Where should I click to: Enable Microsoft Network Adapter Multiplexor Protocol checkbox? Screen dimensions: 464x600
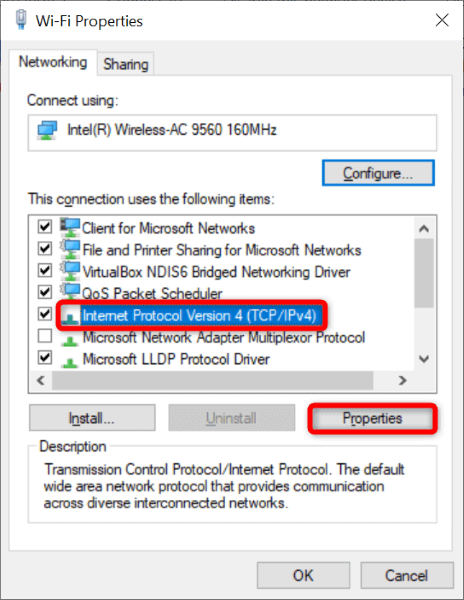[45, 336]
